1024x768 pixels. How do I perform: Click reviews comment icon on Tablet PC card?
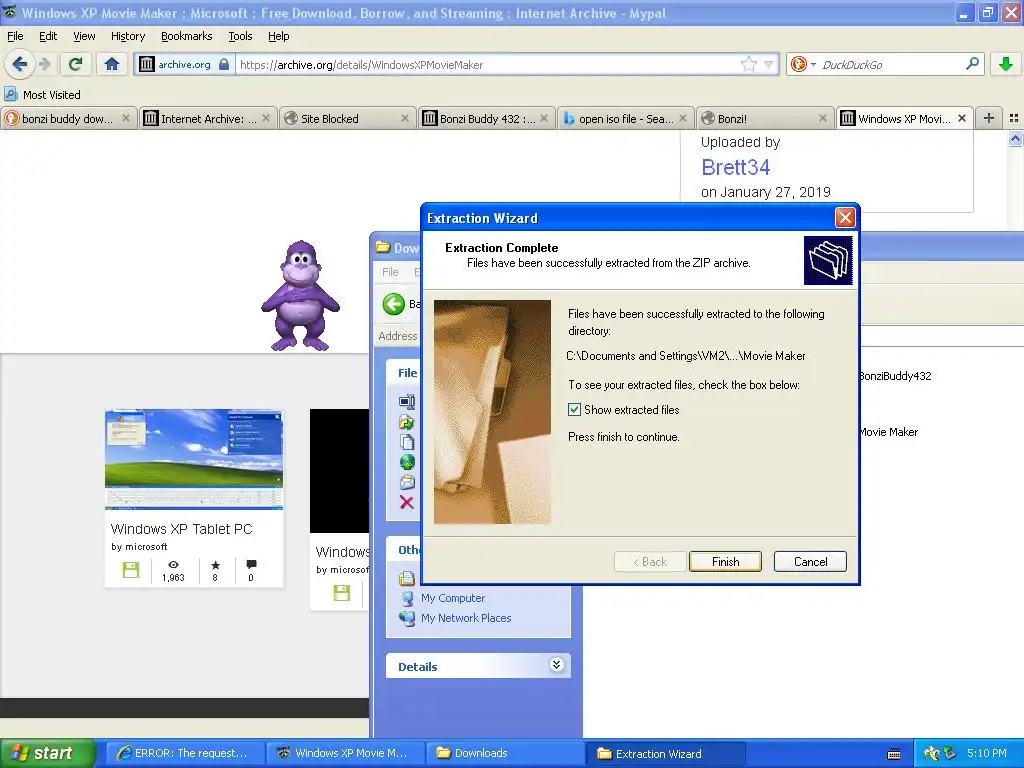251,565
